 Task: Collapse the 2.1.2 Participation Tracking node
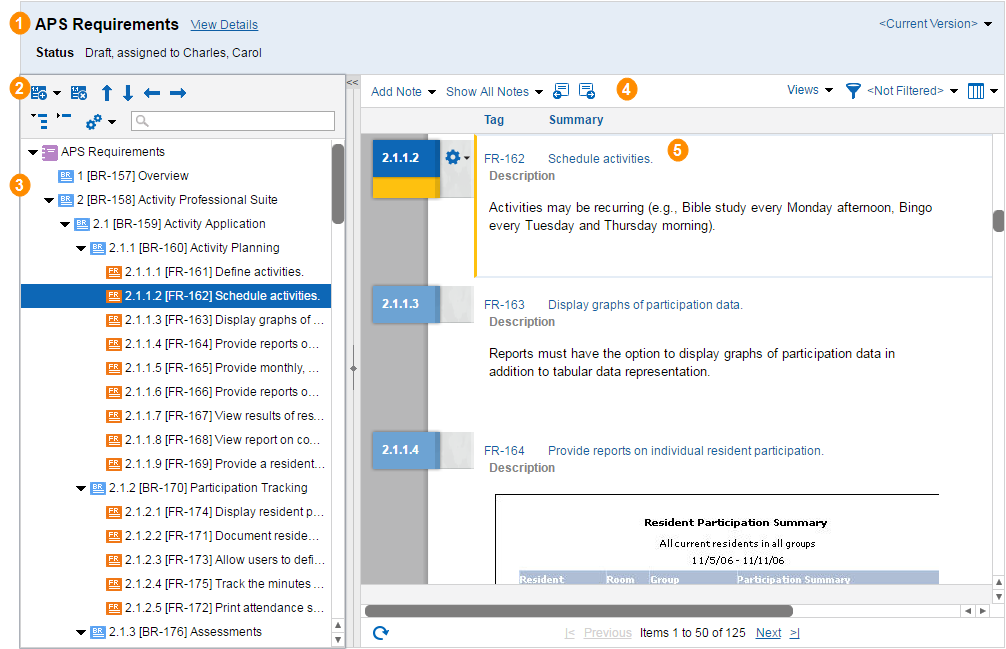coord(81,488)
